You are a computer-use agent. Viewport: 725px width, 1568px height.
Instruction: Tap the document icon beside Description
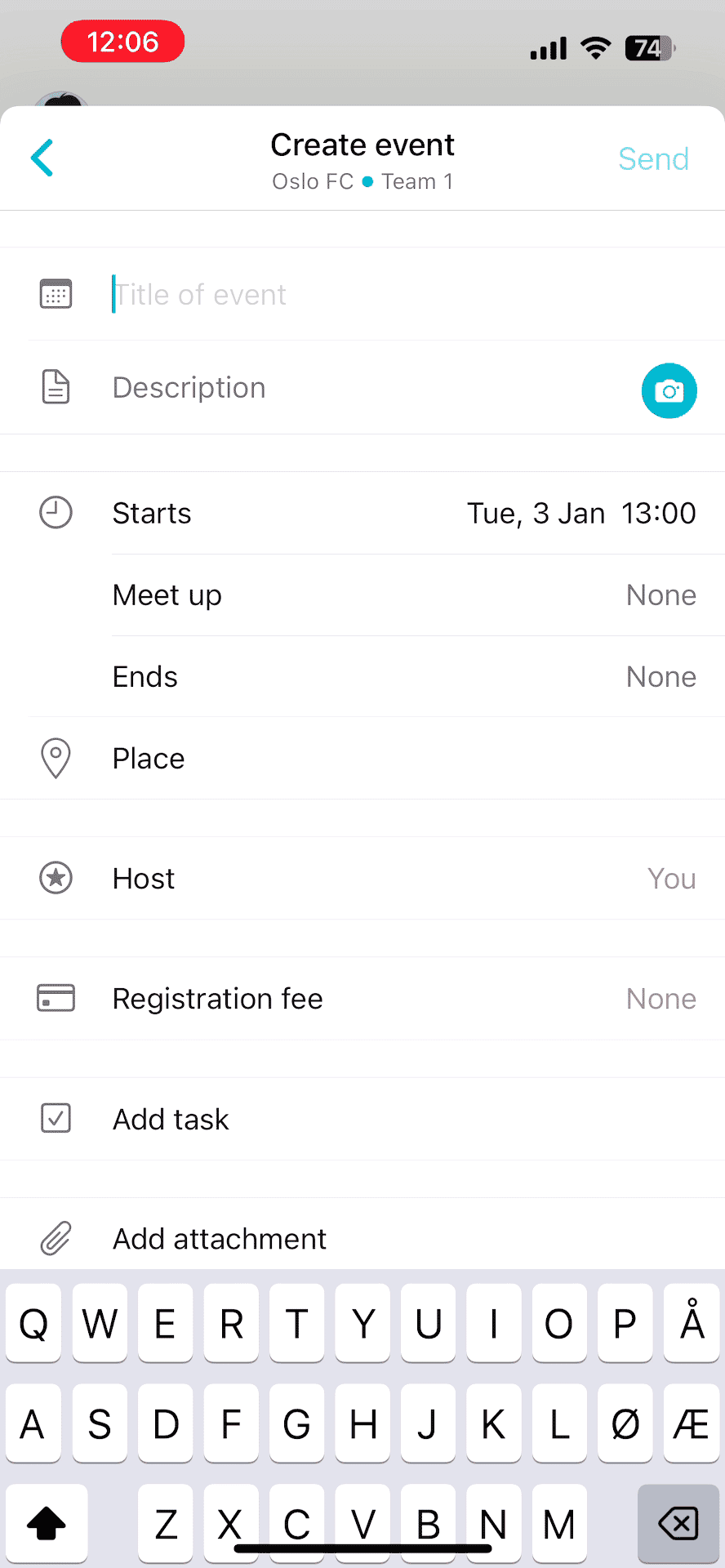[x=56, y=387]
